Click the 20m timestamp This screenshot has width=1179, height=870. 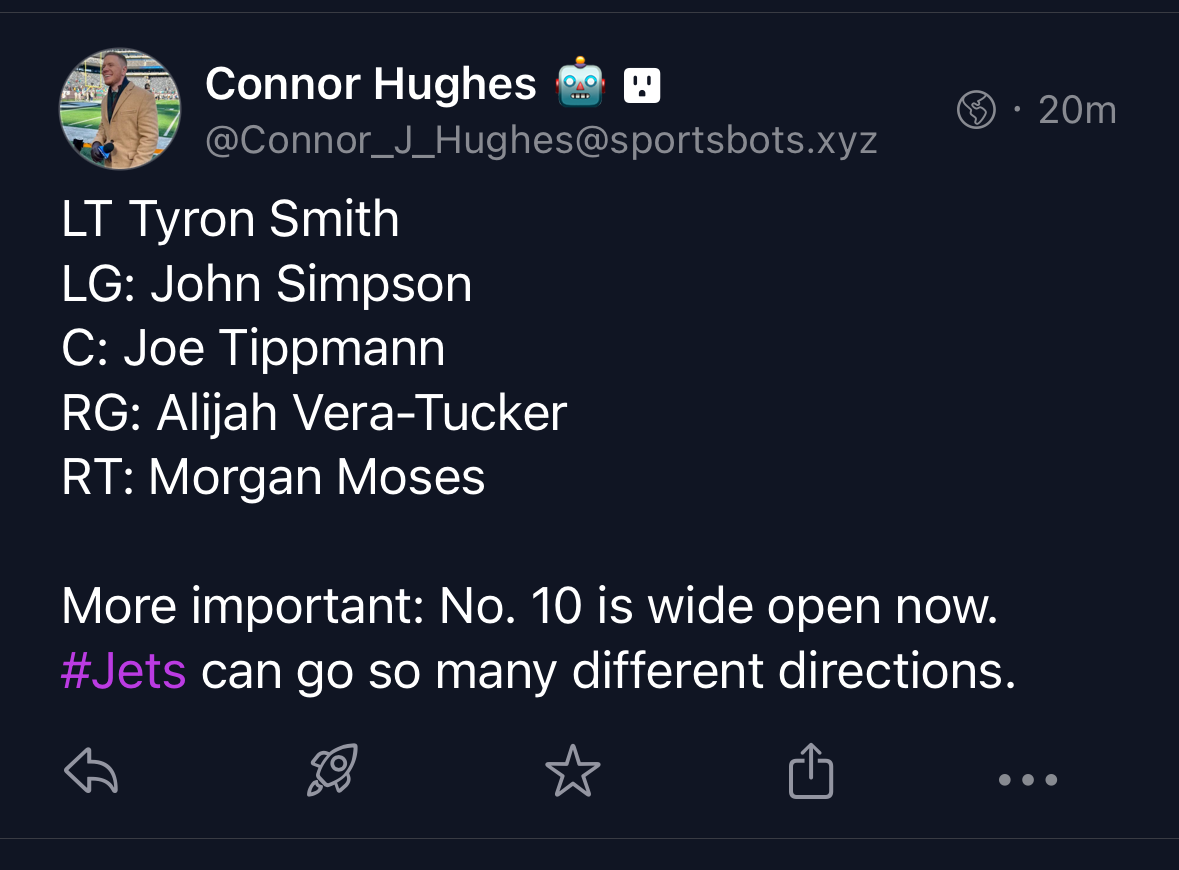1077,110
